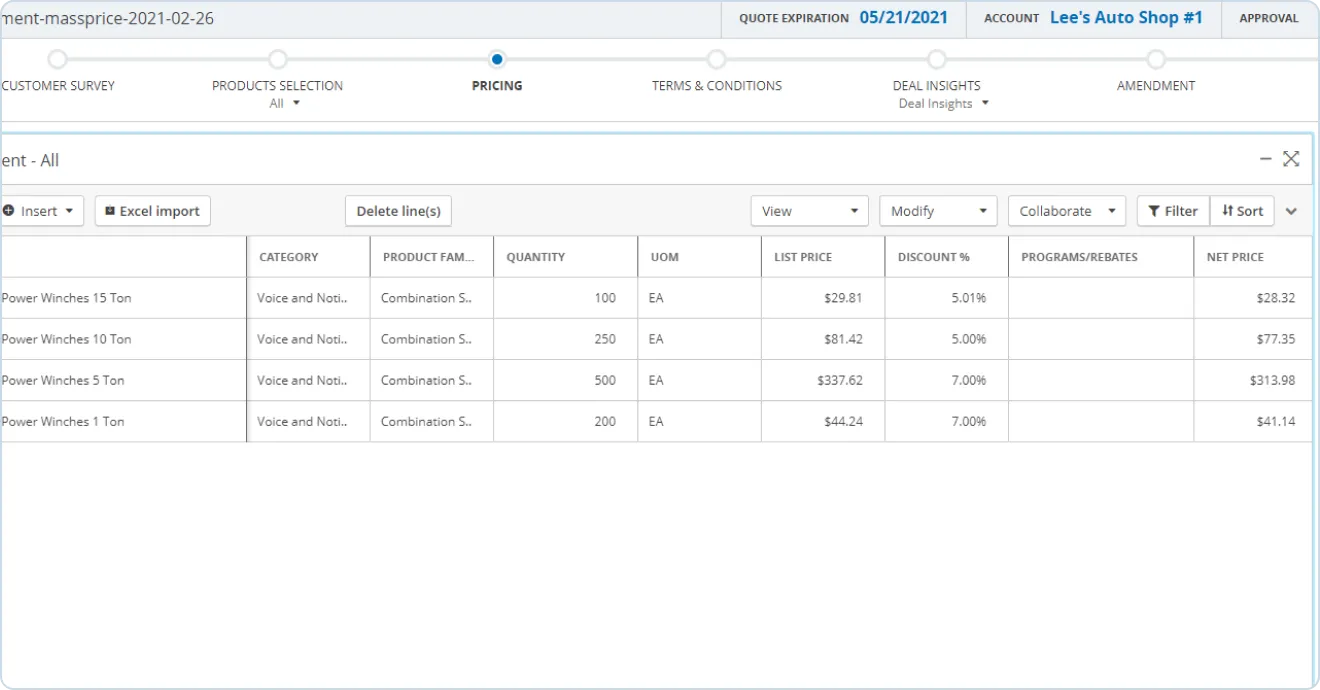Image resolution: width=1320 pixels, height=690 pixels.
Task: Select the Pricing step
Action: 497,86
